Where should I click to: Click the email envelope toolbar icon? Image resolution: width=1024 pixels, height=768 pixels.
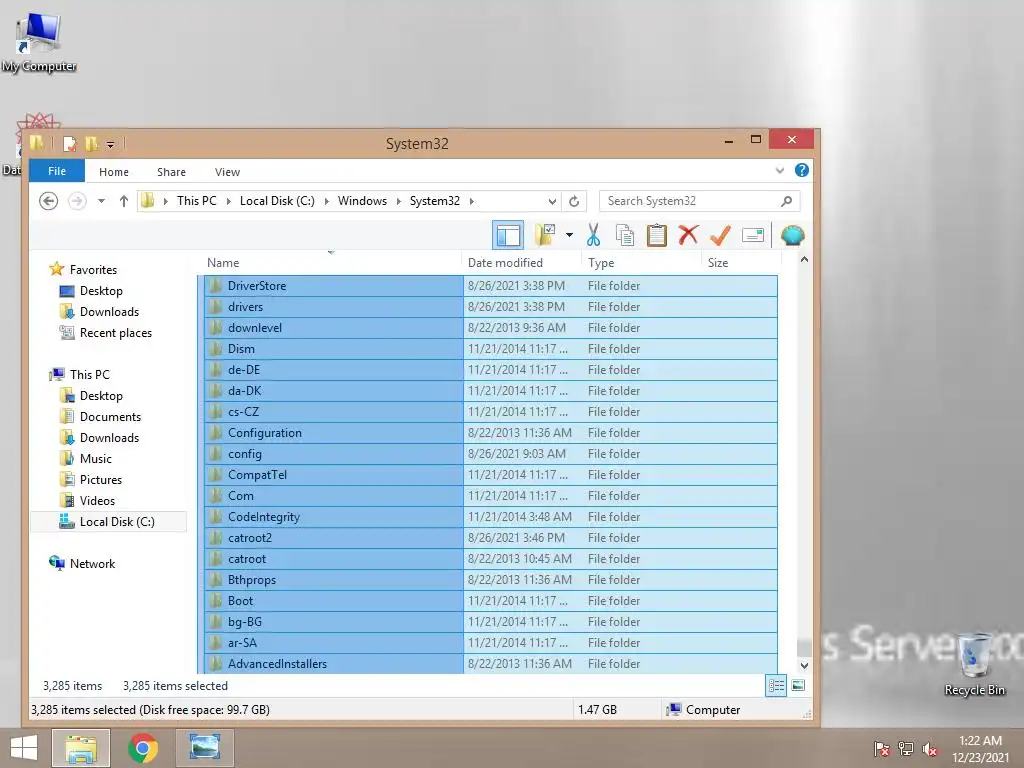coord(753,235)
